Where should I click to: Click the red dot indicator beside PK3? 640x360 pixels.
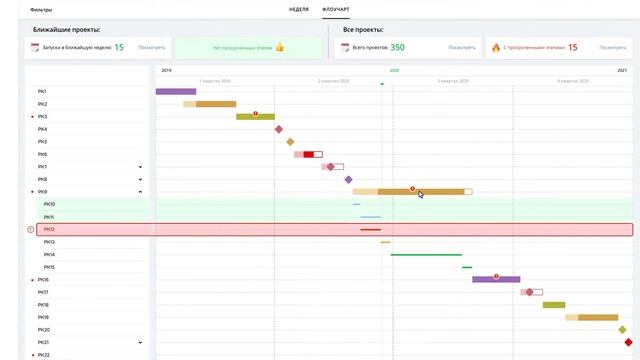[33, 117]
